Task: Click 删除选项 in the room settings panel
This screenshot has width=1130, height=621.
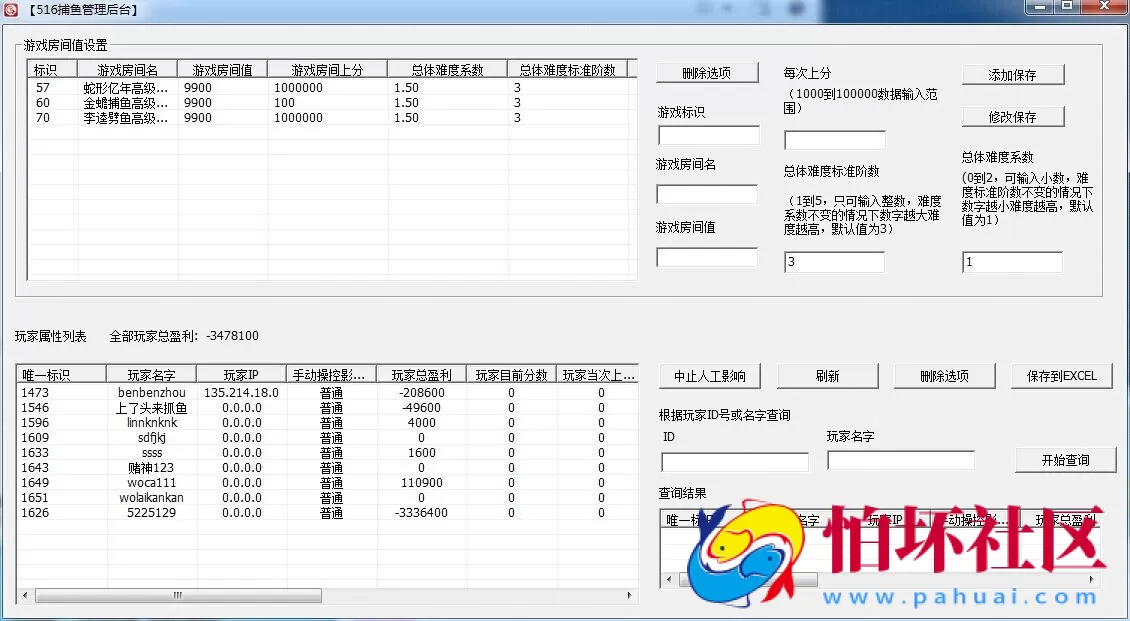Action: 706,72
